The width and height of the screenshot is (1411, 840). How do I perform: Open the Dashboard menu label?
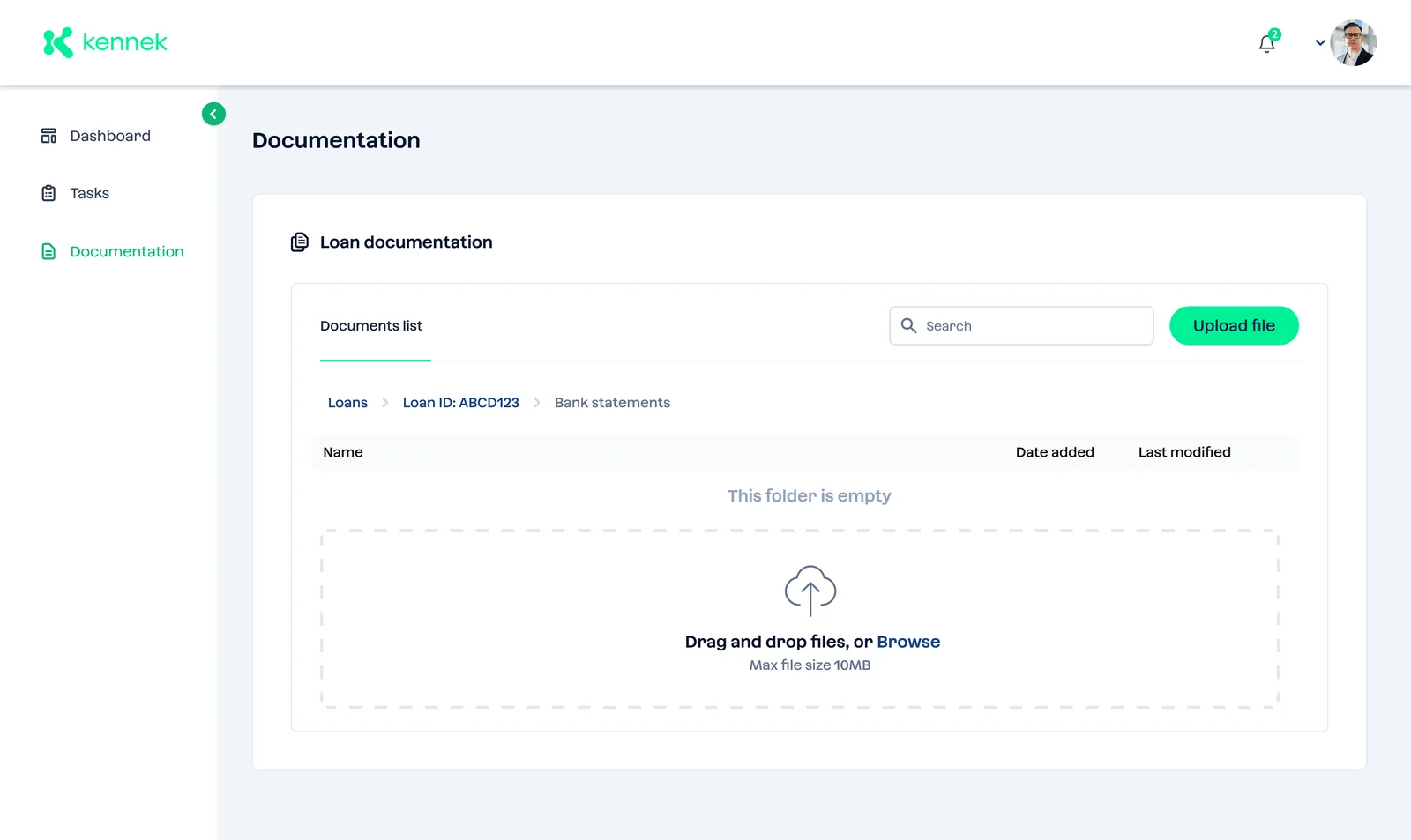tap(110, 136)
